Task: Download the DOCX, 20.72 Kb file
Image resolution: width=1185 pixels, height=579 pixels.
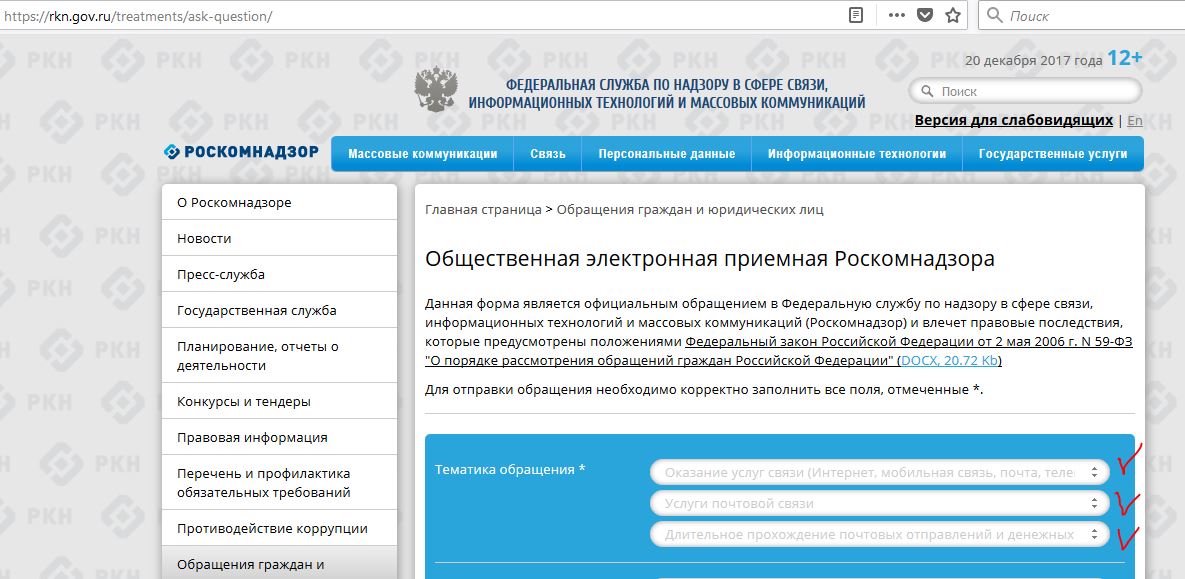Action: pos(949,361)
